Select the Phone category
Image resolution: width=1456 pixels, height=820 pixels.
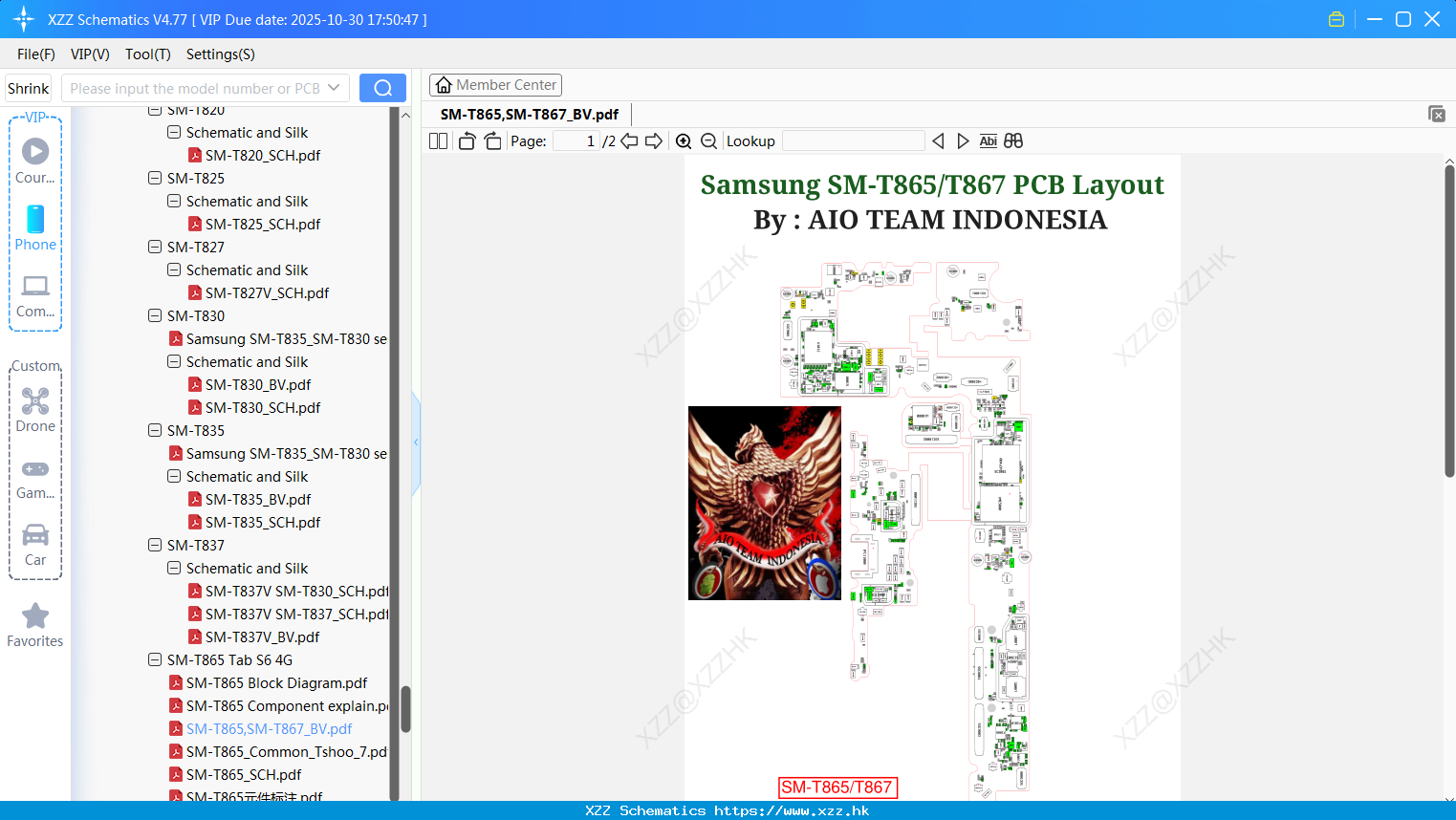35,227
